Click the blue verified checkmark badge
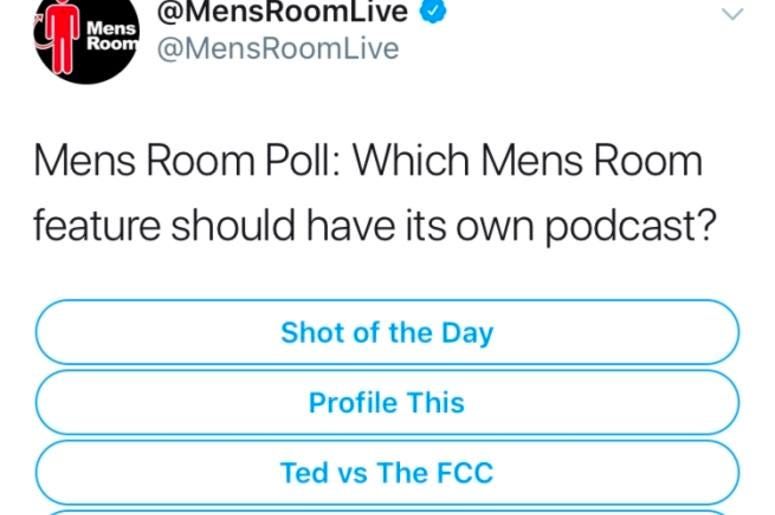The image size is (775, 515). (433, 10)
